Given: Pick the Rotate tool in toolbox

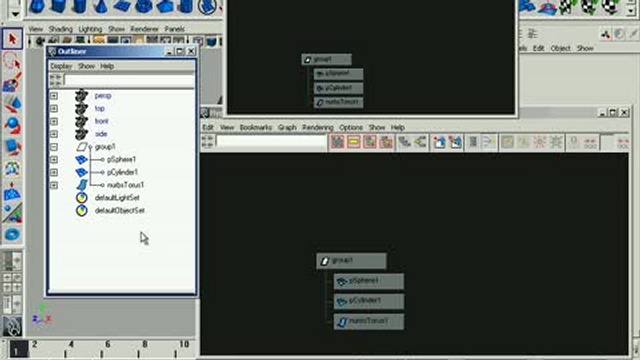Looking at the screenshot, I should (12, 125).
